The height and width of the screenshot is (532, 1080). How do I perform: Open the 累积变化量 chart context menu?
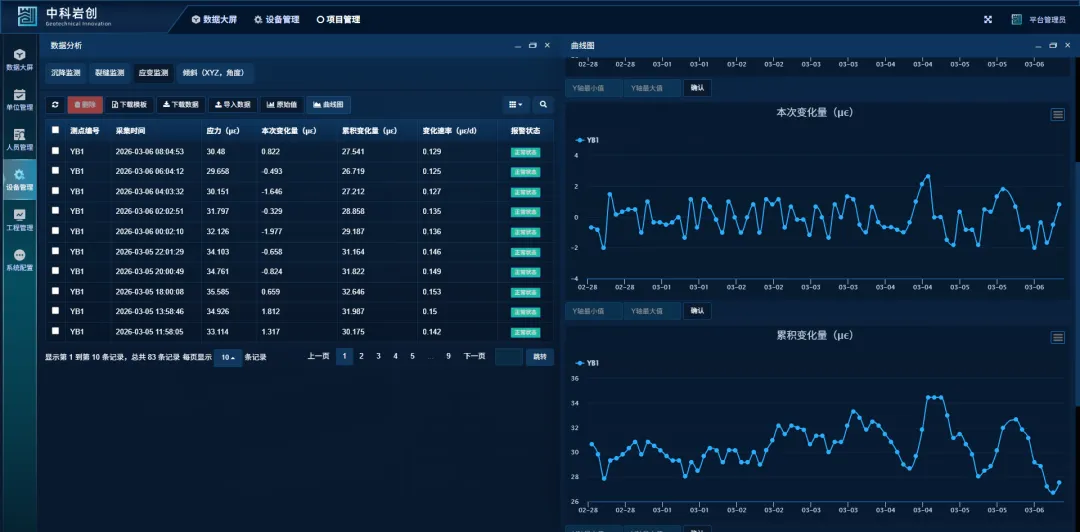point(1057,337)
